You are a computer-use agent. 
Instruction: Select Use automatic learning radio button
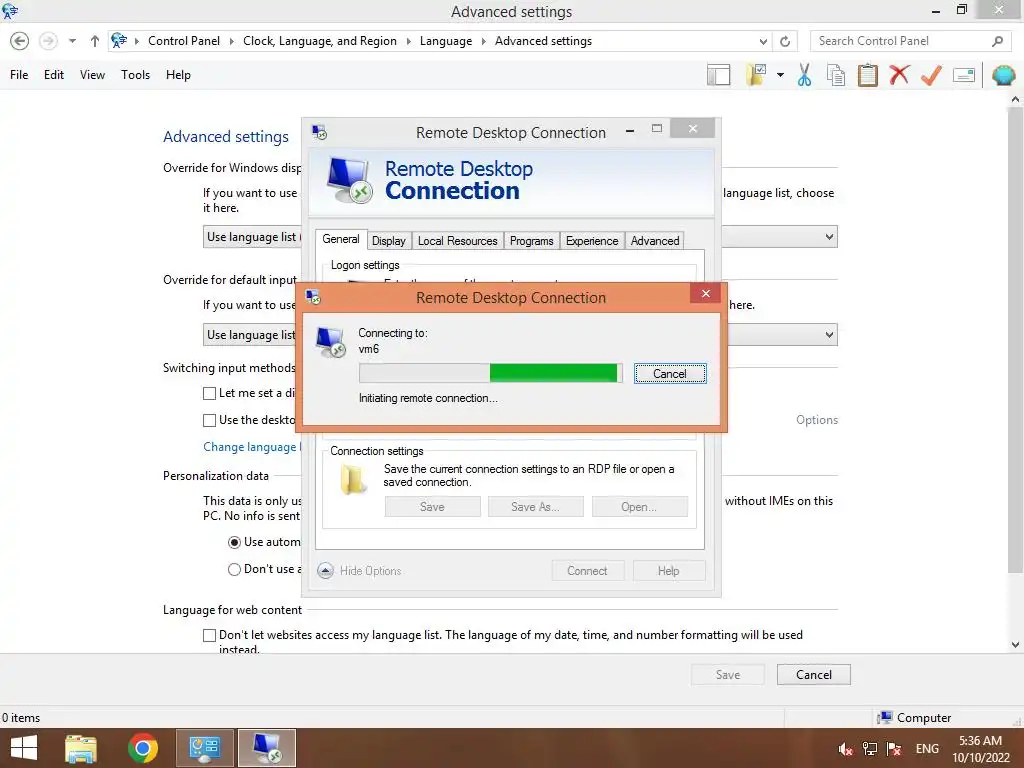pos(234,543)
